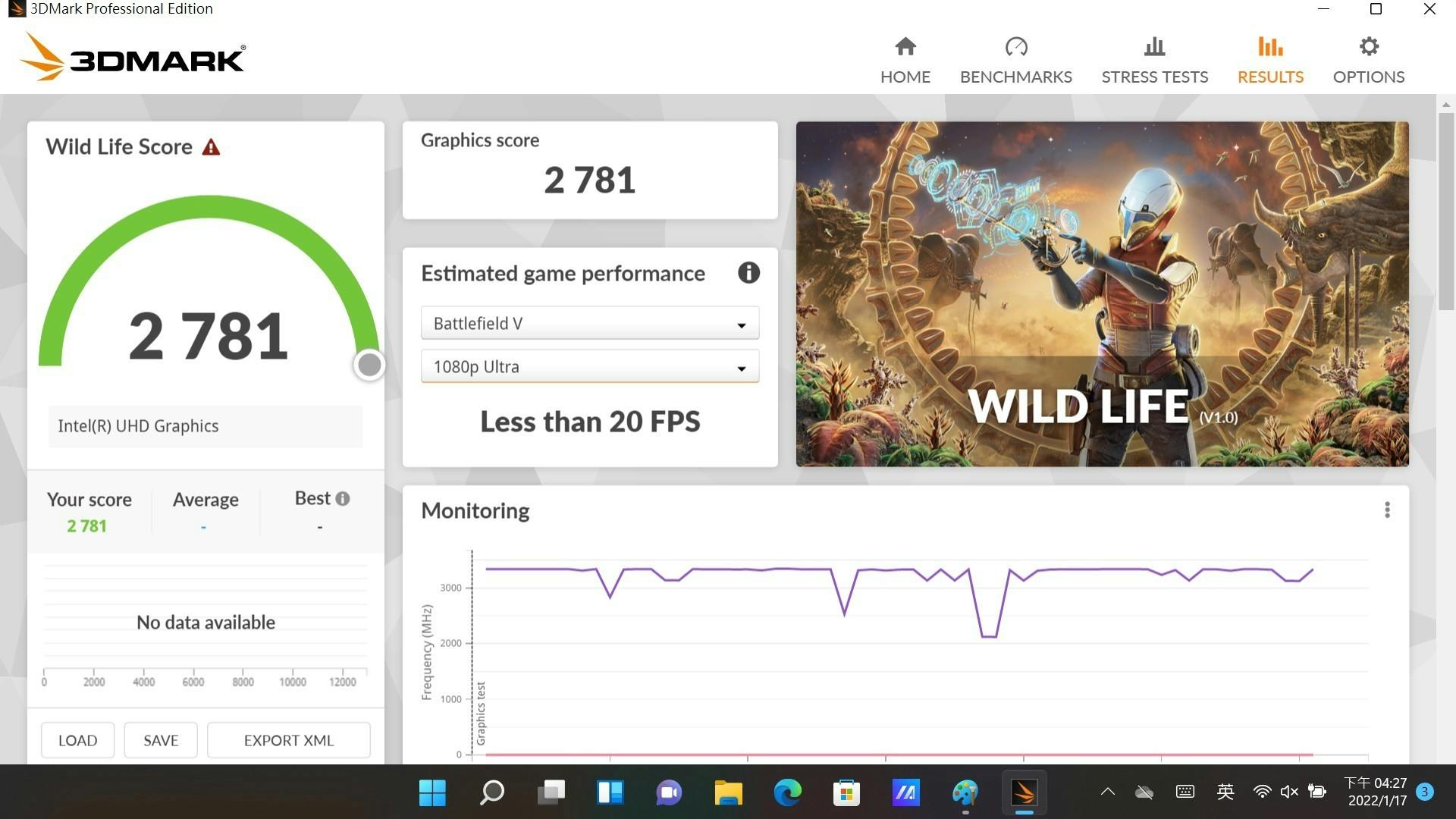Open File Explorer from the taskbar

coord(728,793)
